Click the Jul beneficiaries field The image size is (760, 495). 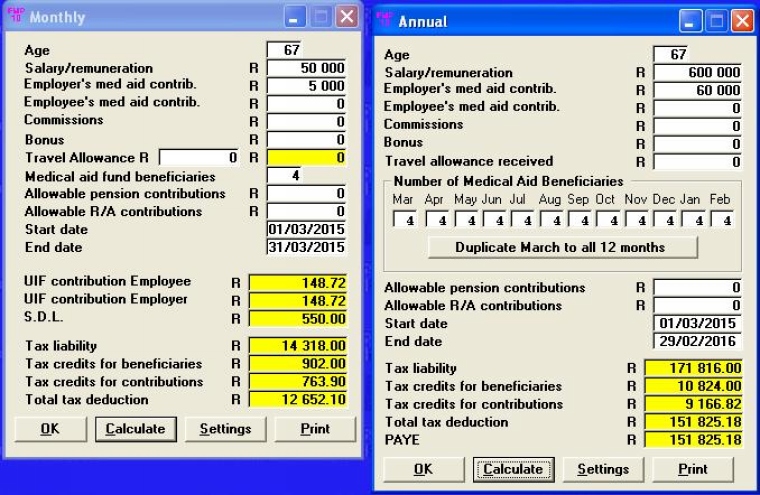[522, 220]
